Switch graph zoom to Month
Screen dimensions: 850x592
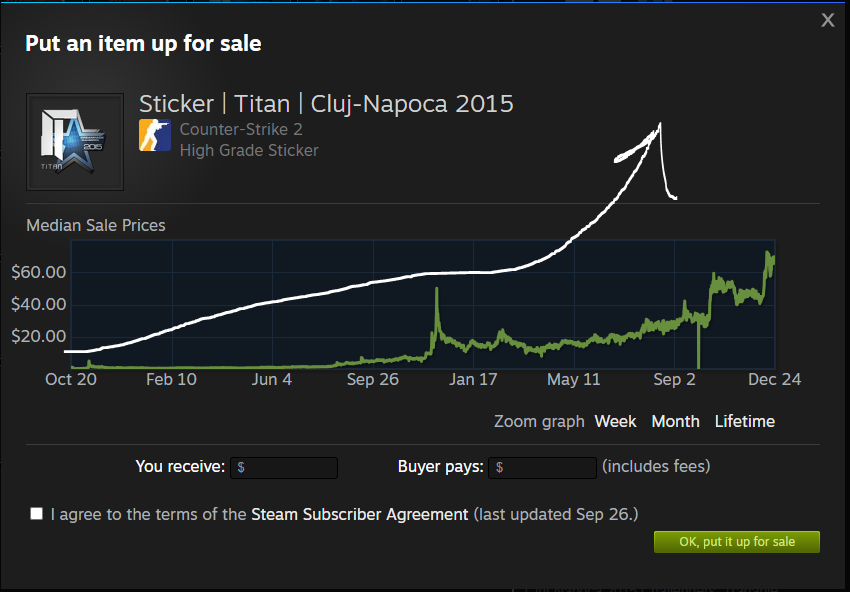click(x=675, y=422)
